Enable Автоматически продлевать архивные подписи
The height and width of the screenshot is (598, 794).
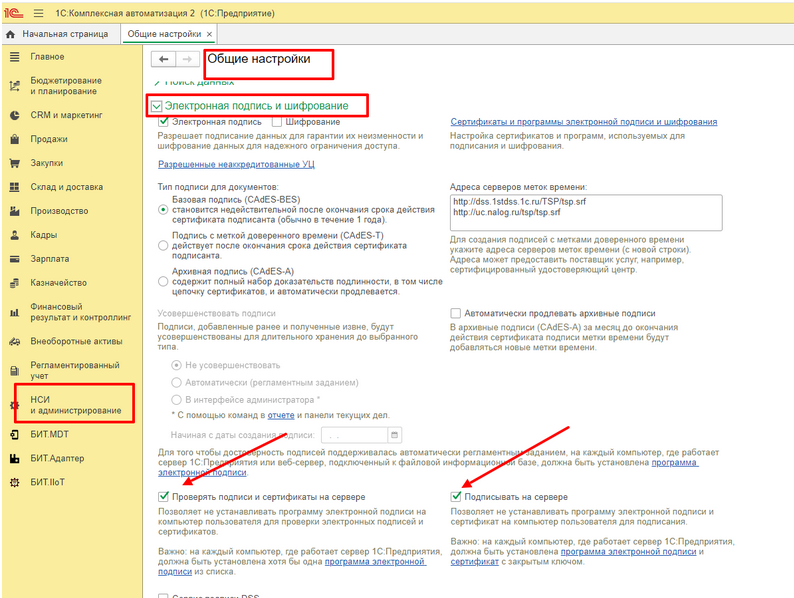tap(457, 313)
